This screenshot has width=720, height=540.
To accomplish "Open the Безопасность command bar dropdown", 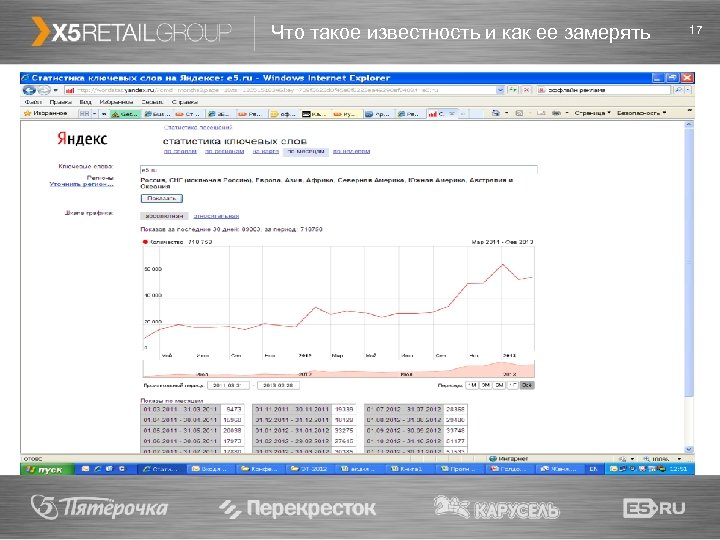I will coord(641,113).
